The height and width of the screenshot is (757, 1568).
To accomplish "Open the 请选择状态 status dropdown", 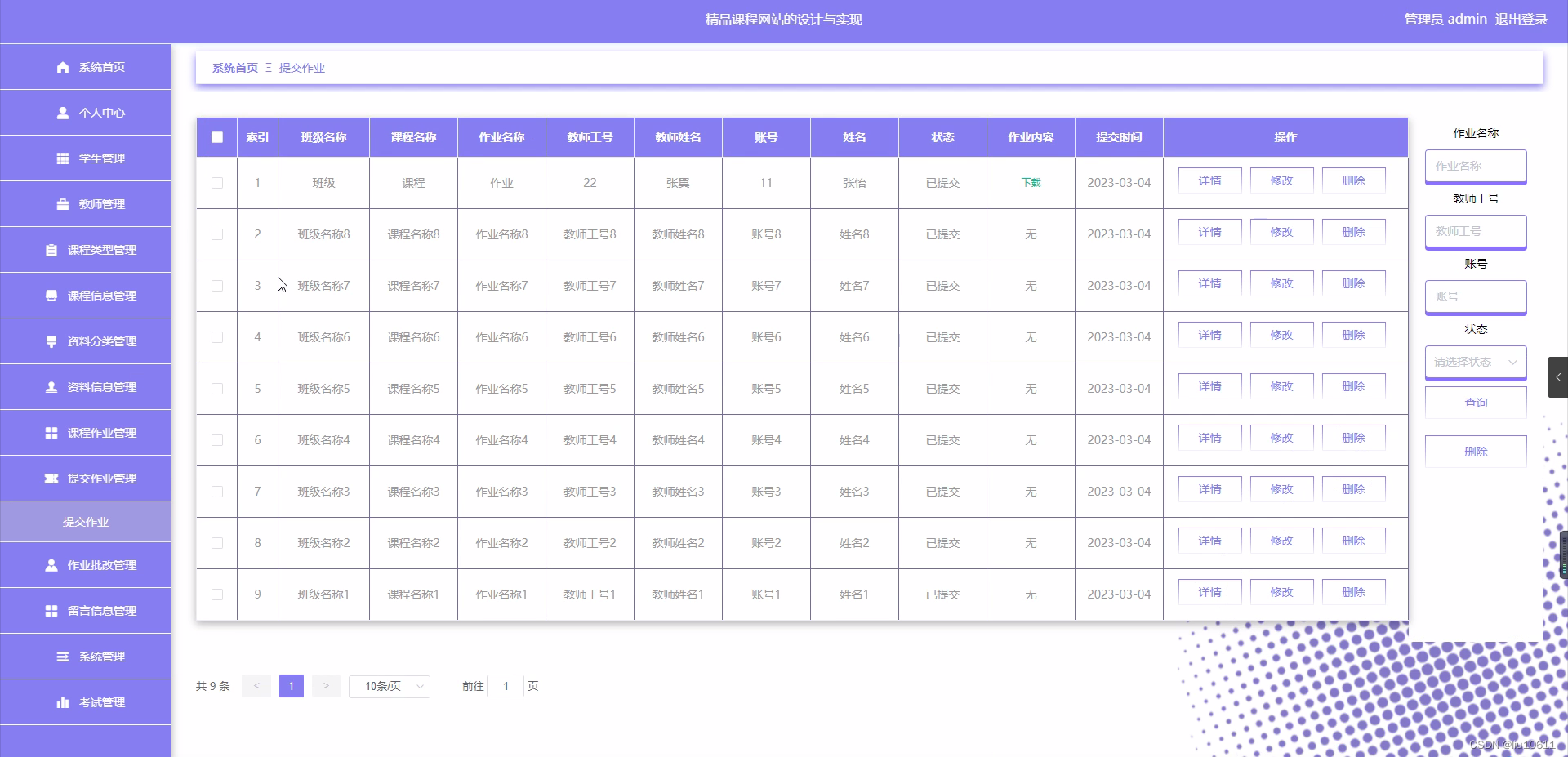I will 1476,362.
